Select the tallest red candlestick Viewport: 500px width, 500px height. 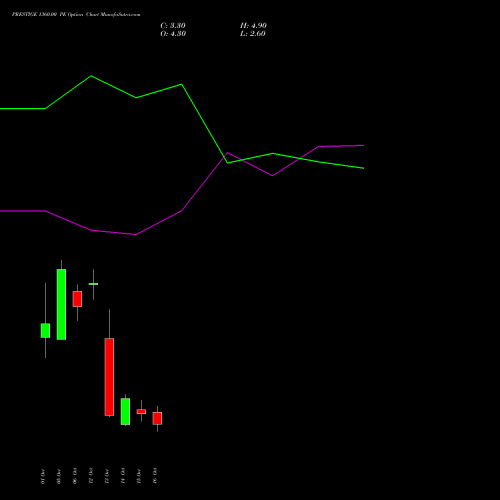[x=109, y=377]
